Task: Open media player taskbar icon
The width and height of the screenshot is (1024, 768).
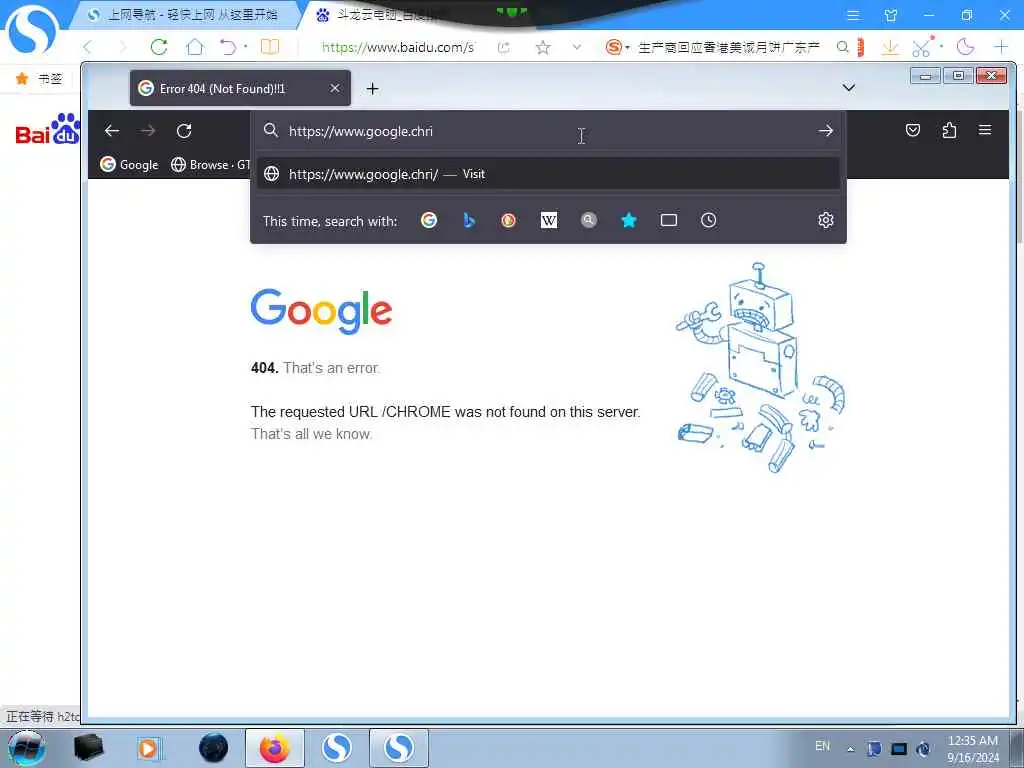Action: 149,748
